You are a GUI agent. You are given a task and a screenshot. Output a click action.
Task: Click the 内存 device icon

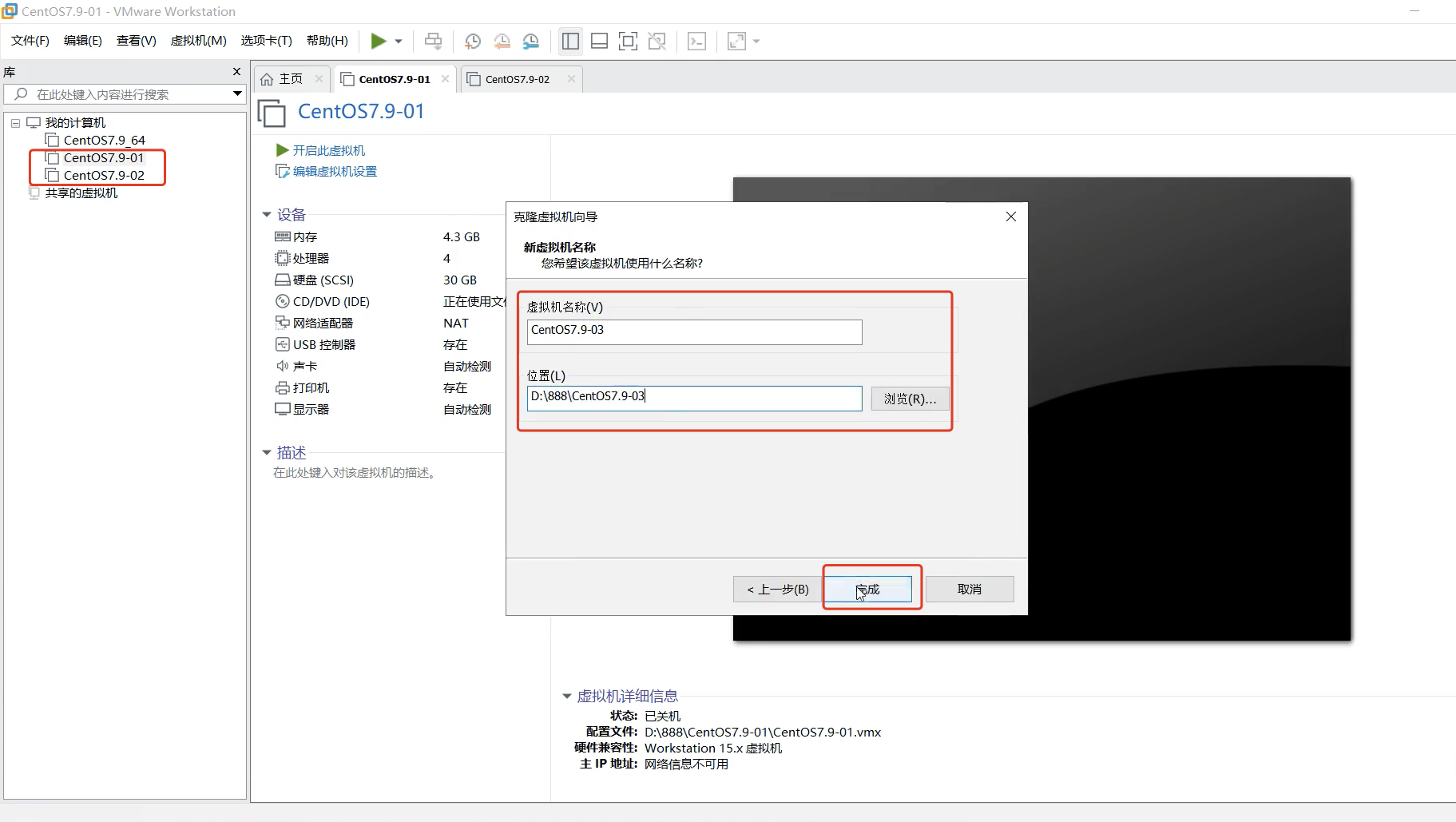tap(282, 236)
